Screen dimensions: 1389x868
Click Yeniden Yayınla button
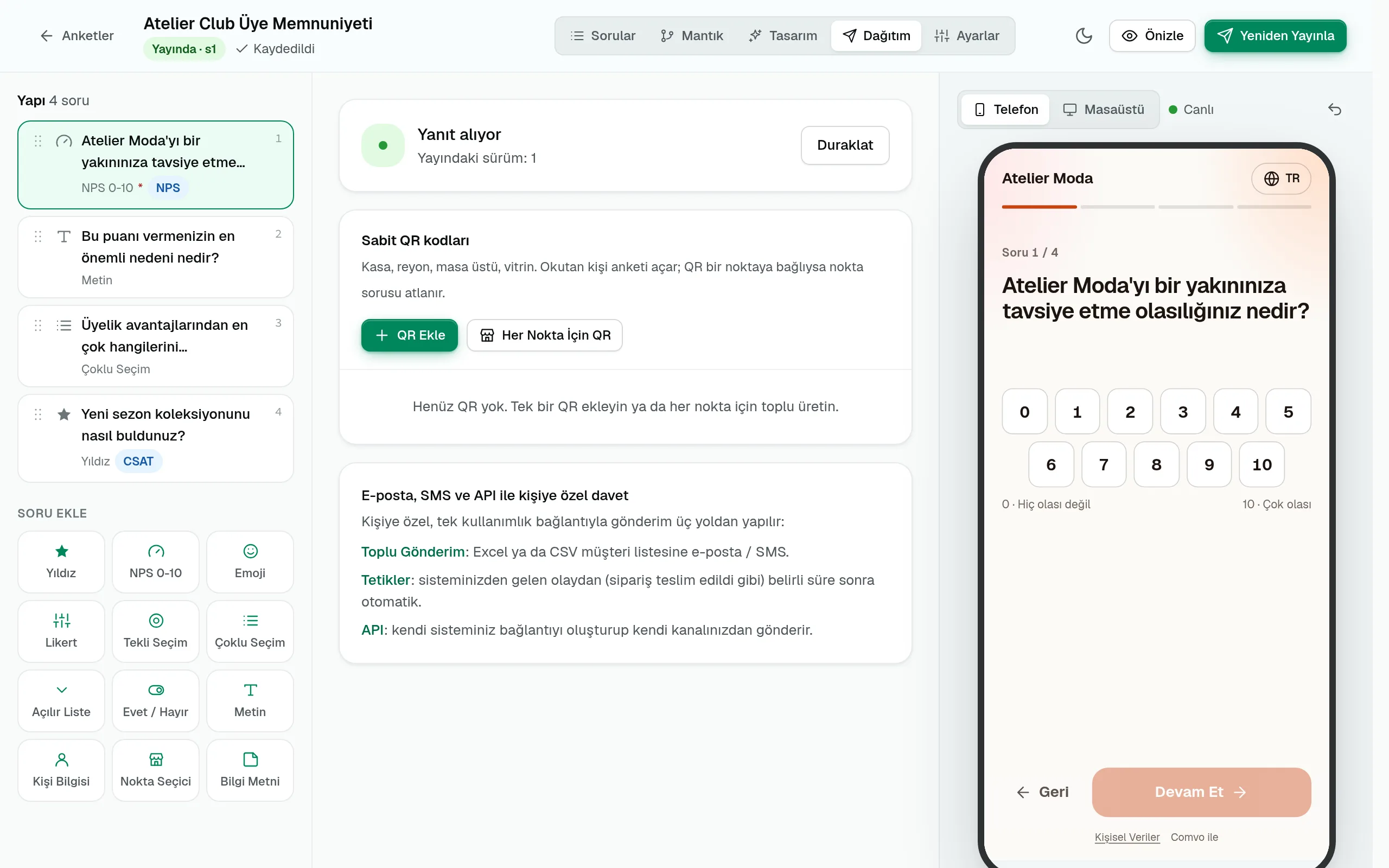[1275, 36]
